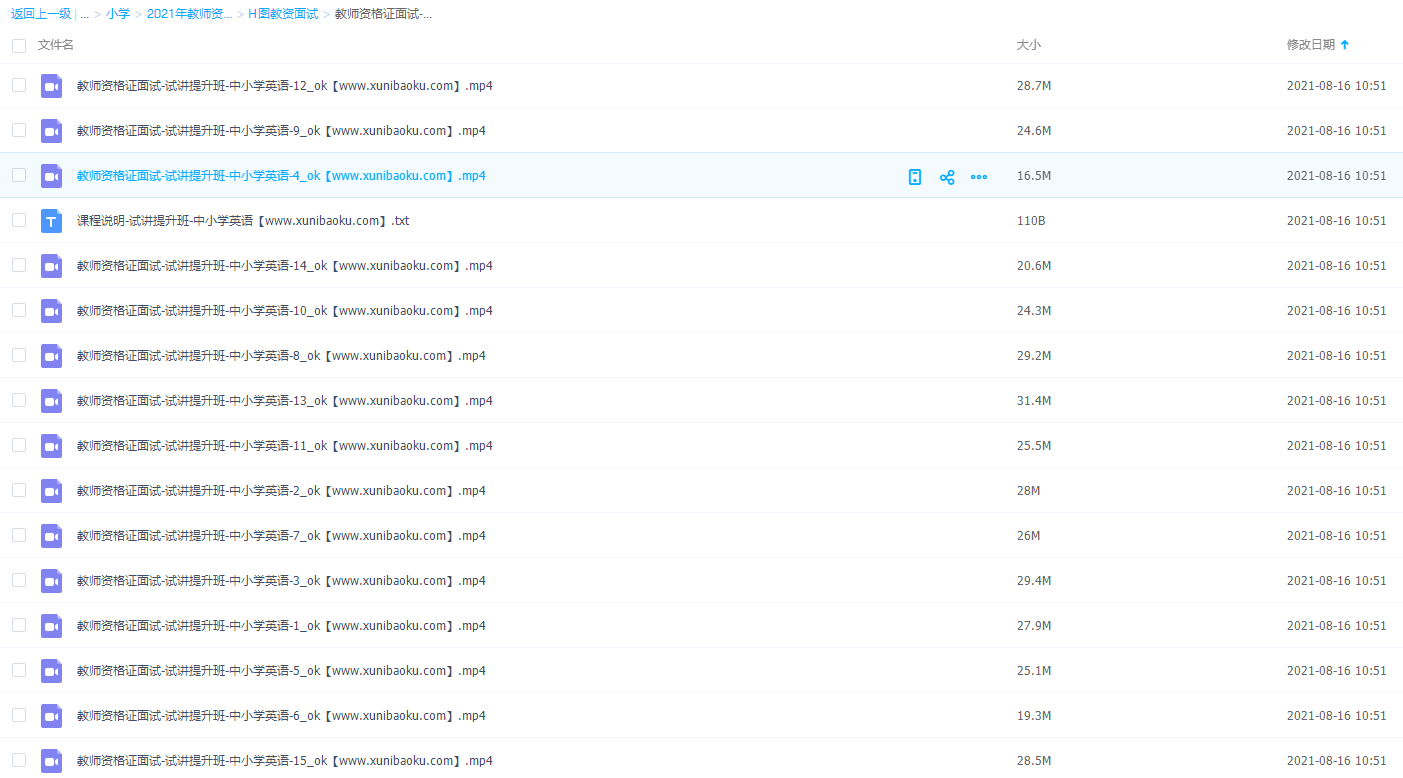Toggle the select-all checkbox beside 文件名

point(19,46)
